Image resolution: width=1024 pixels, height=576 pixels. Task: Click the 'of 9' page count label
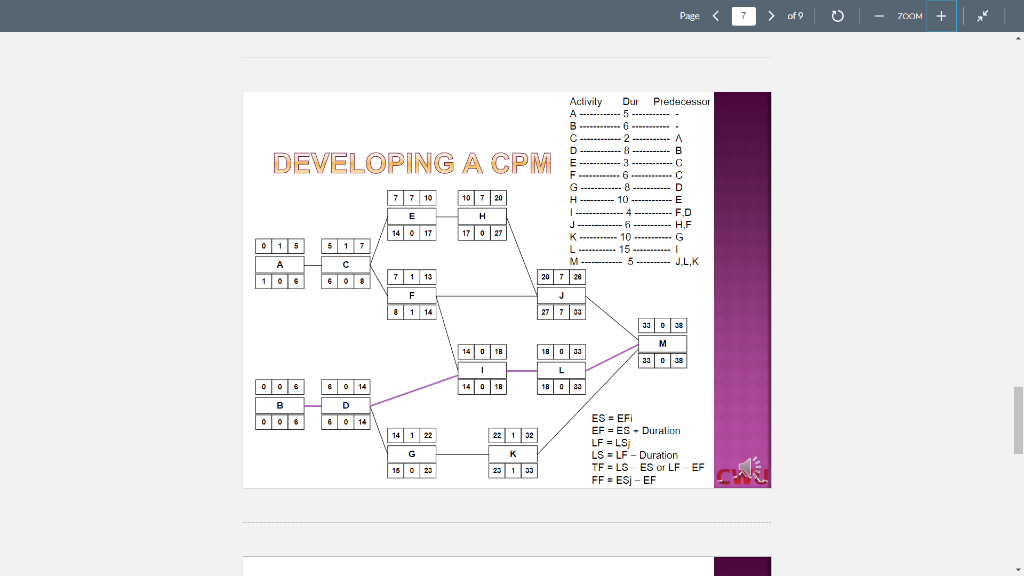click(795, 16)
